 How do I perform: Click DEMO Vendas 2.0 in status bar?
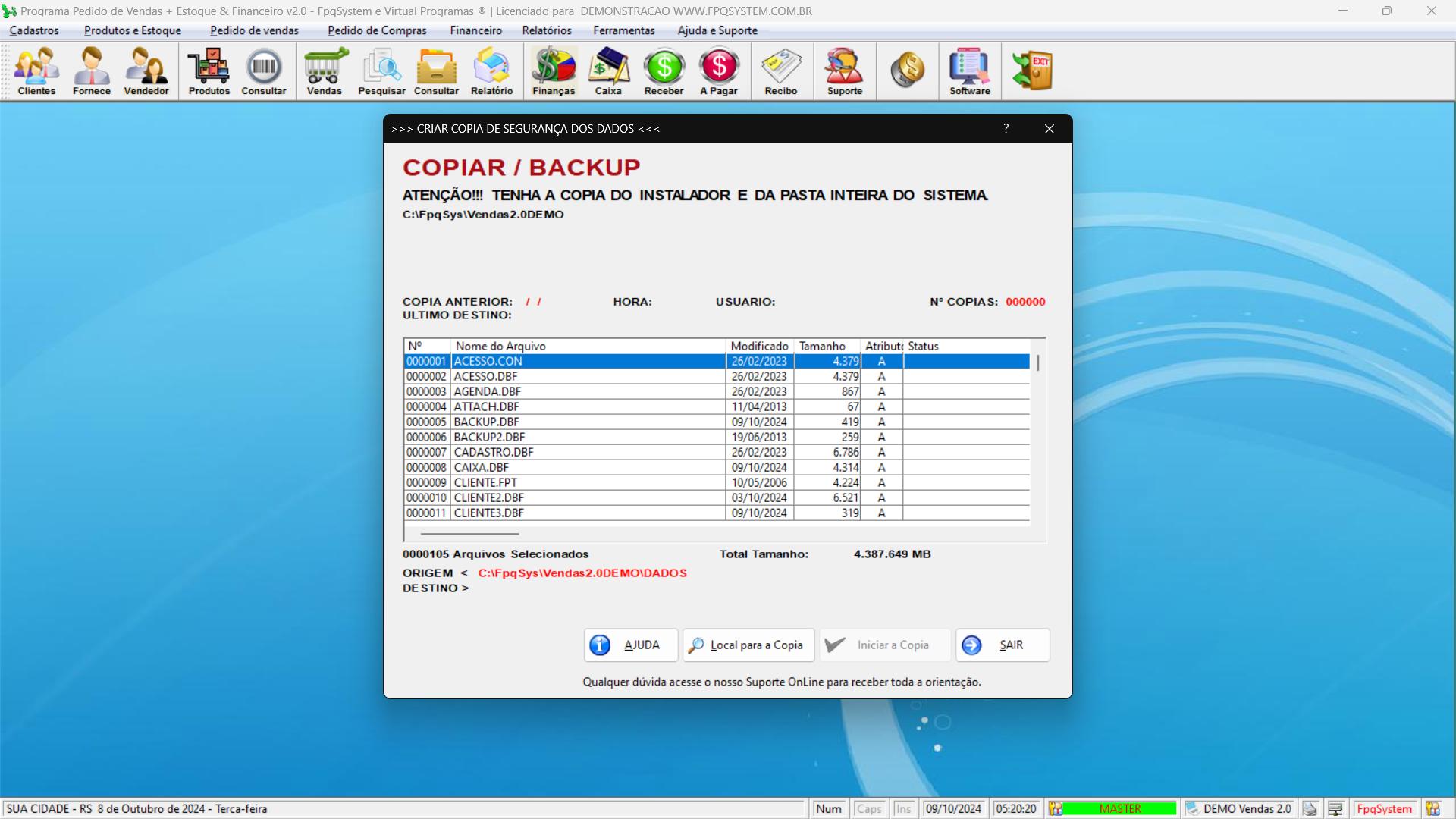(1240, 809)
